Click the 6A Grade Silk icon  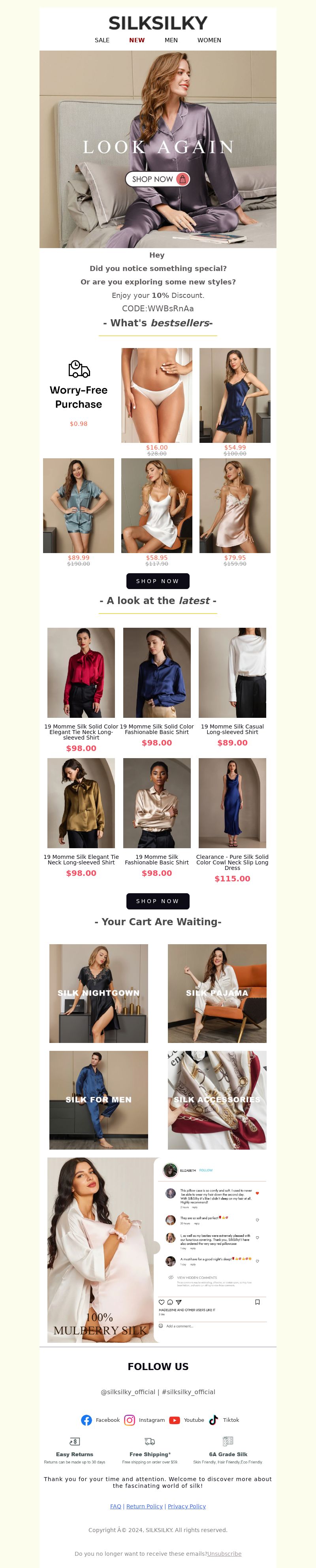click(228, 1442)
